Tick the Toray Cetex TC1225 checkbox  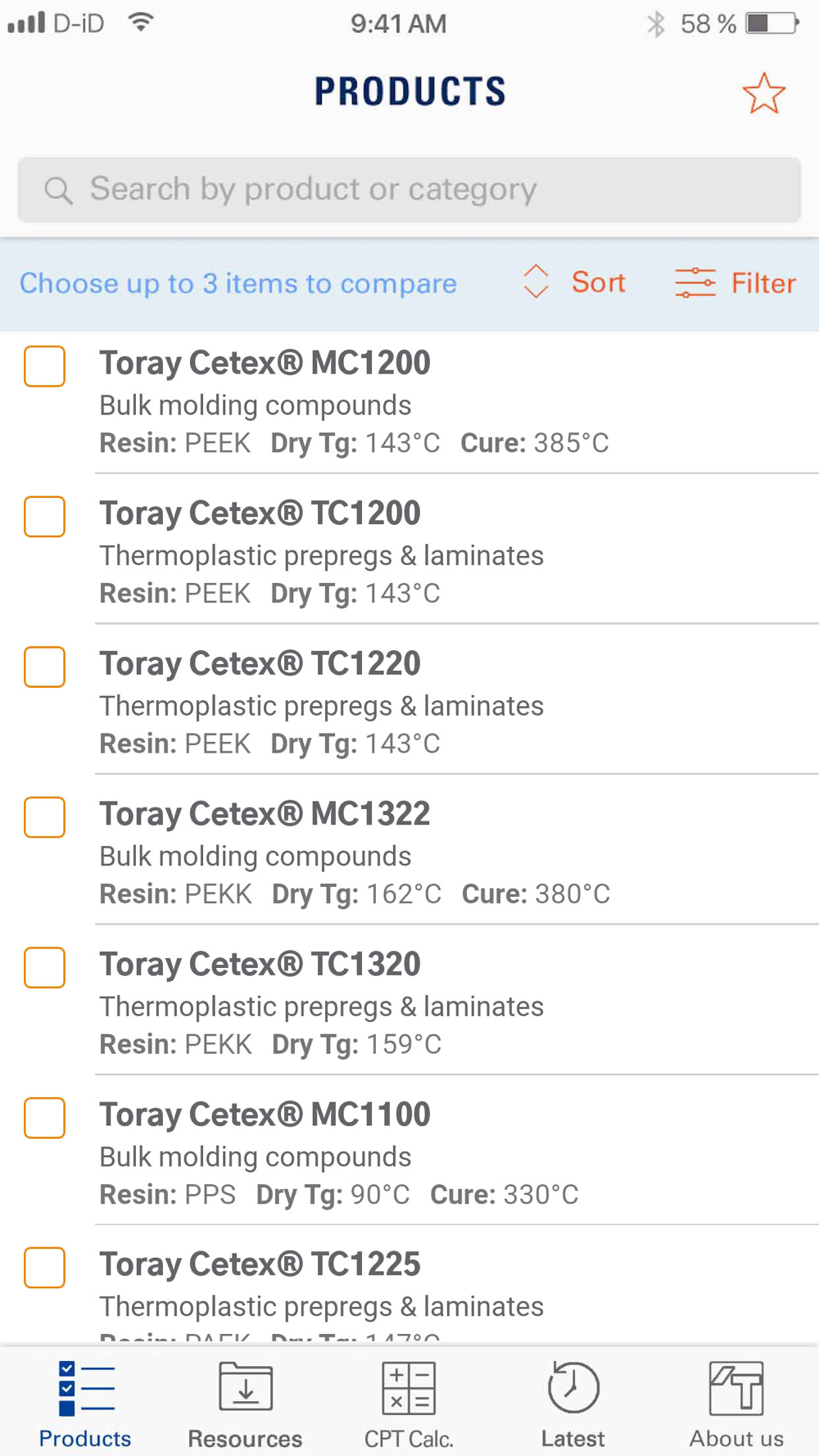click(x=45, y=1268)
